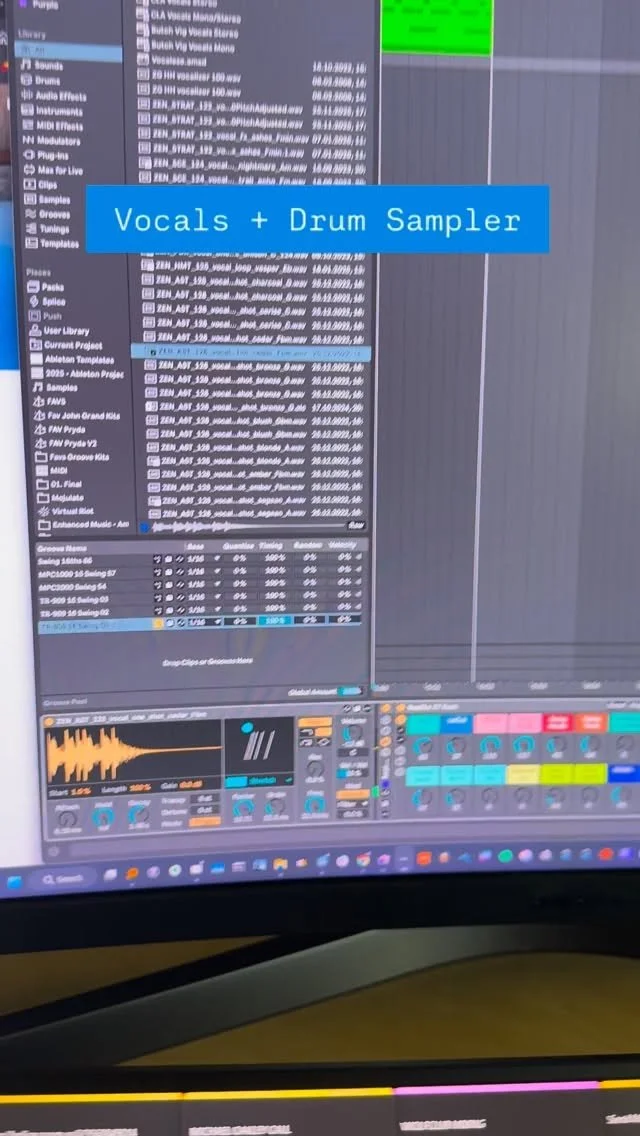Viewport: 640px width, 1136px height.
Task: Open the Sounds category icon in Library
Action: (x=27, y=65)
